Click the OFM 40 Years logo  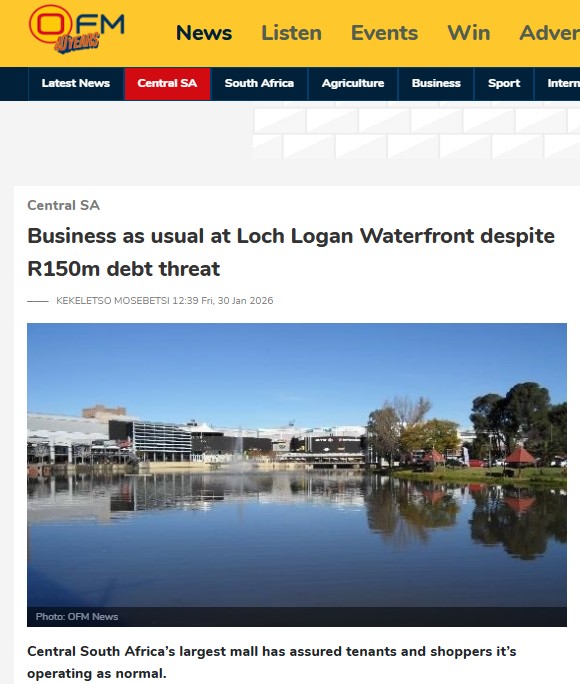pyautogui.click(x=77, y=29)
